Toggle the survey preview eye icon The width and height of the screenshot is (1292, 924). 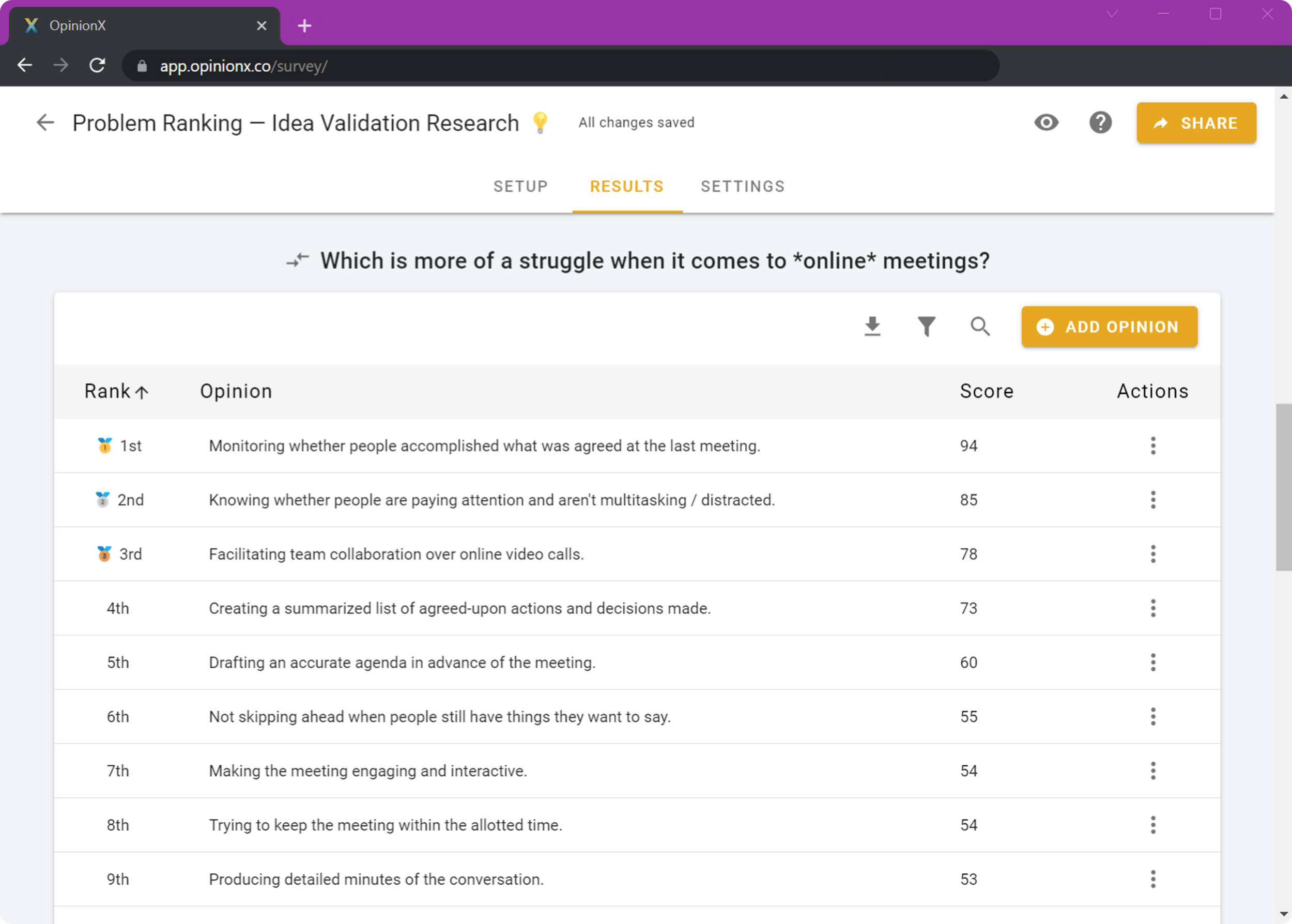click(x=1047, y=122)
